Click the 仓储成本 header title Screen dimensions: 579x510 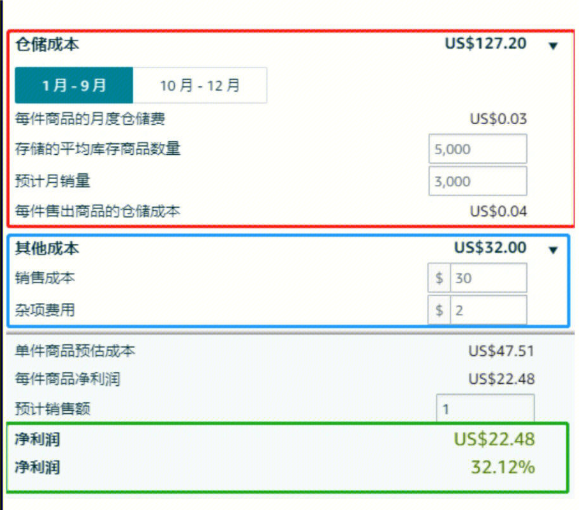pyautogui.click(x=47, y=44)
